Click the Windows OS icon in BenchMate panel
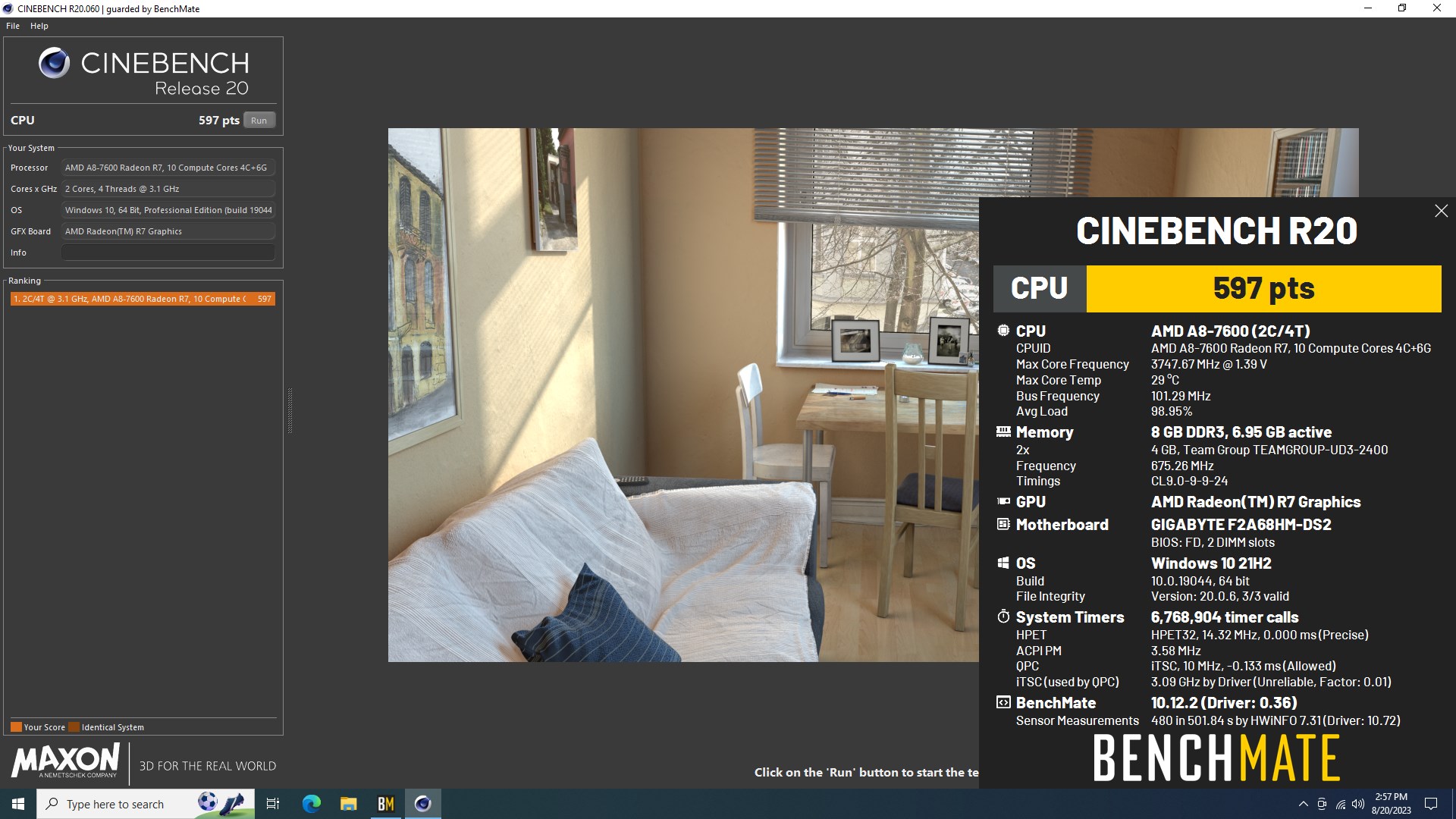This screenshot has height=819, width=1456. click(x=1003, y=563)
